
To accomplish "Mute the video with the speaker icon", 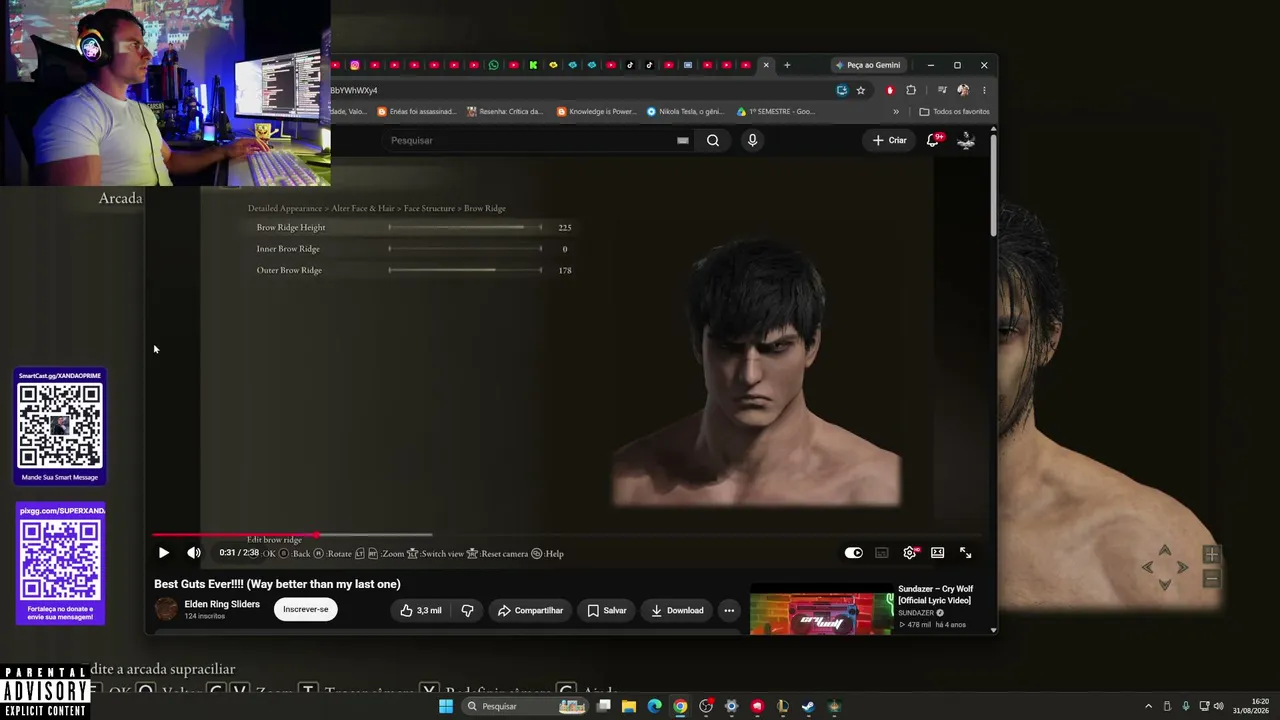I will click(x=194, y=553).
